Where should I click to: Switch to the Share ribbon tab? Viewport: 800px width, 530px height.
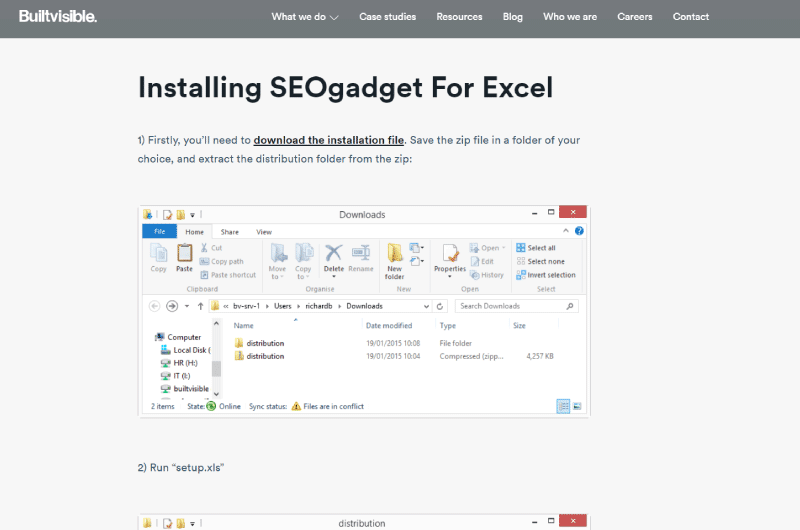click(x=230, y=232)
